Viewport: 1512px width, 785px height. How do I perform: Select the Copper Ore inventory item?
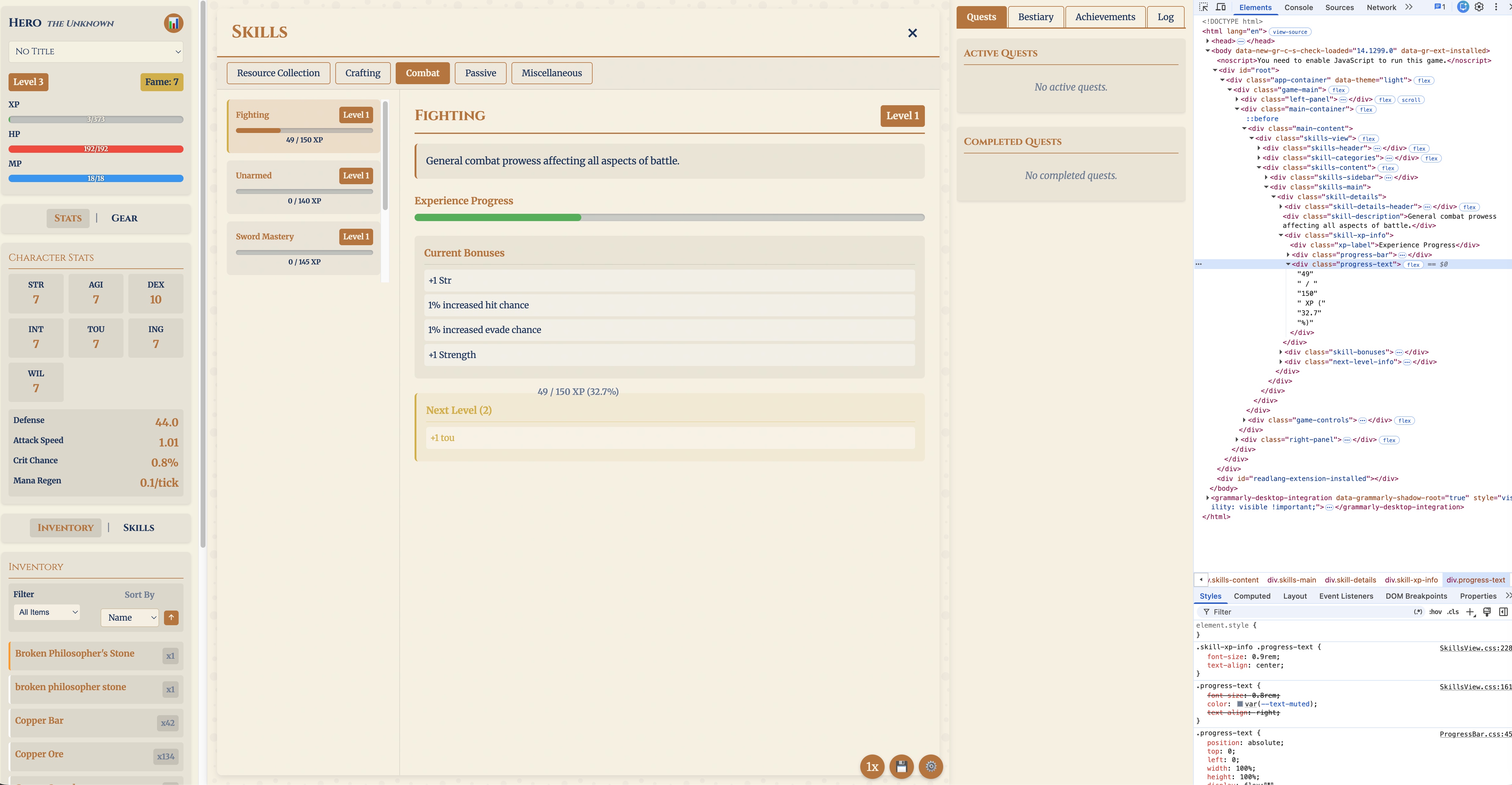96,756
